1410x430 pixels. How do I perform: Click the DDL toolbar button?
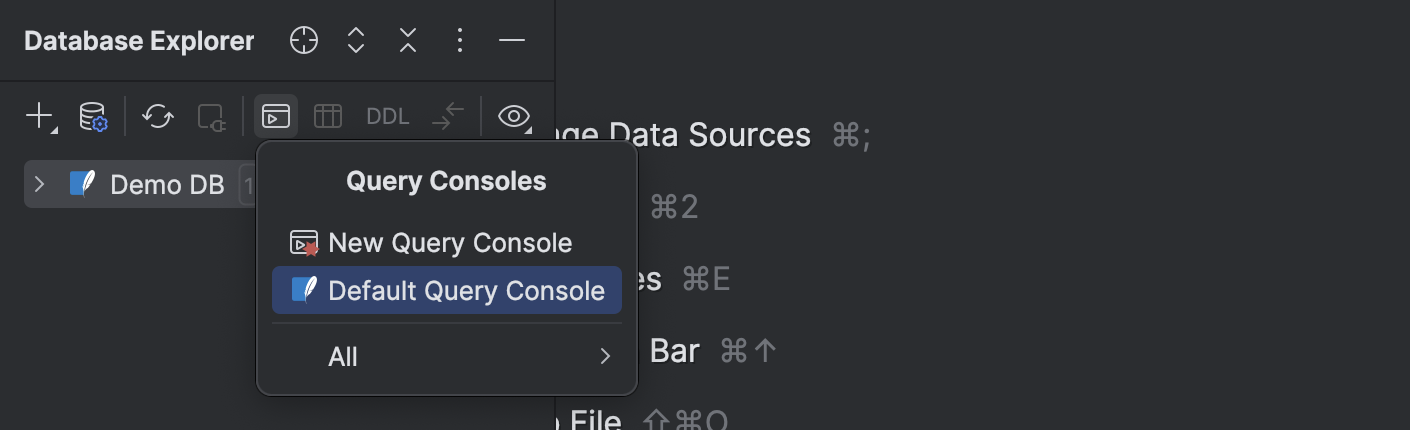click(388, 116)
